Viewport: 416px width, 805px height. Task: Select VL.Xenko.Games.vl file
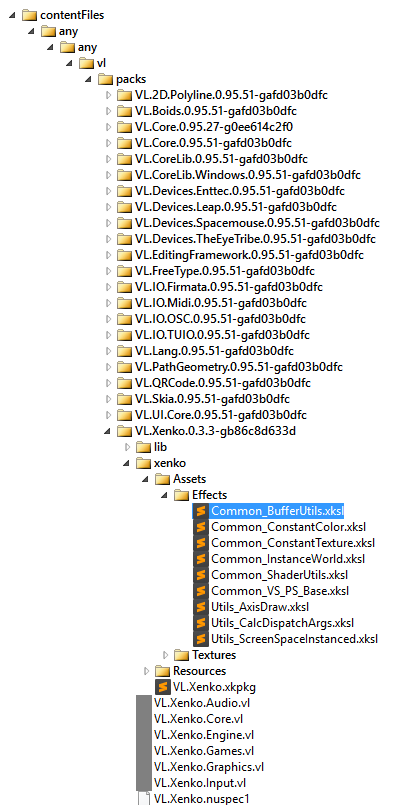[204, 751]
